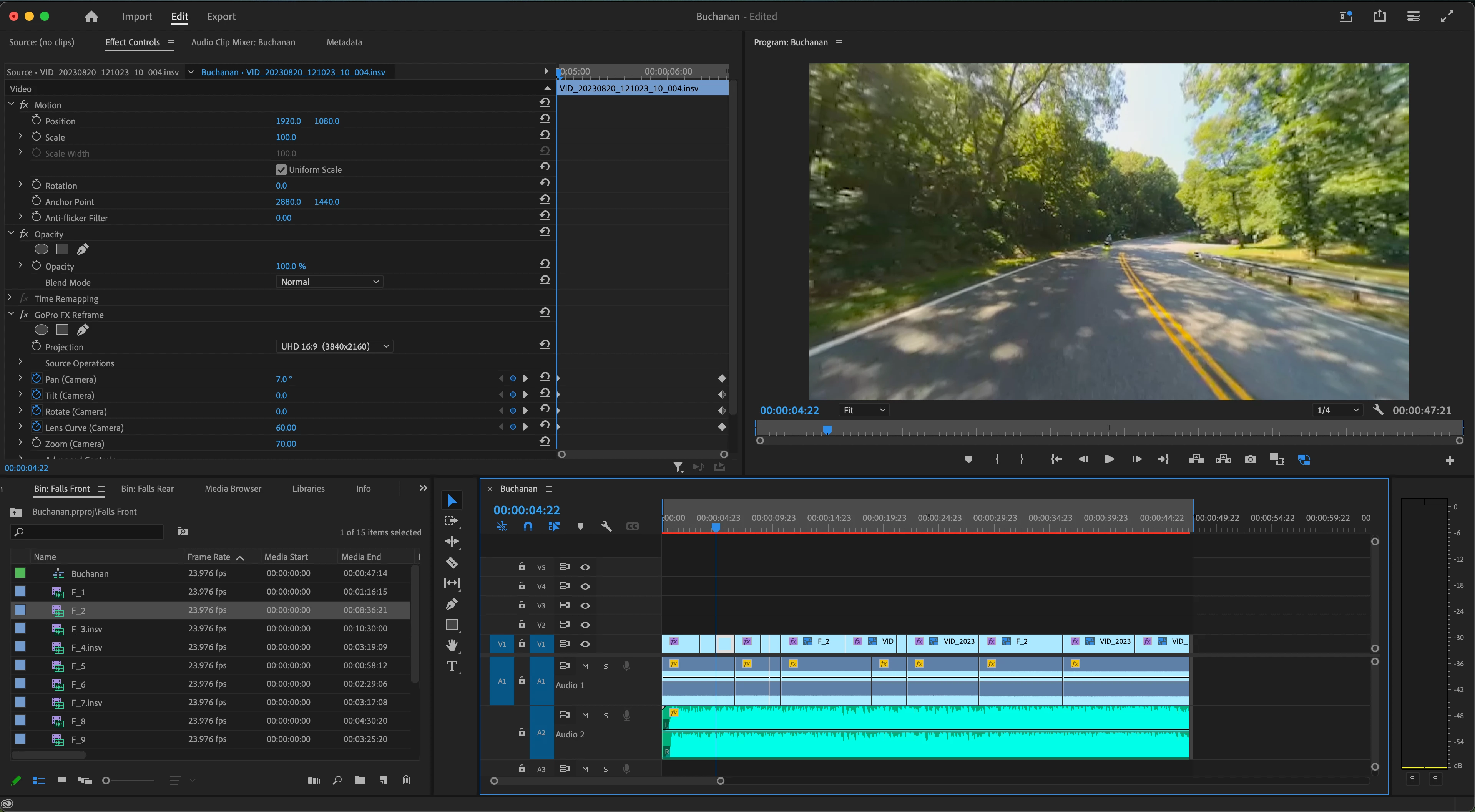Select the Type tool
Image resolution: width=1475 pixels, height=812 pixels.
point(452,666)
